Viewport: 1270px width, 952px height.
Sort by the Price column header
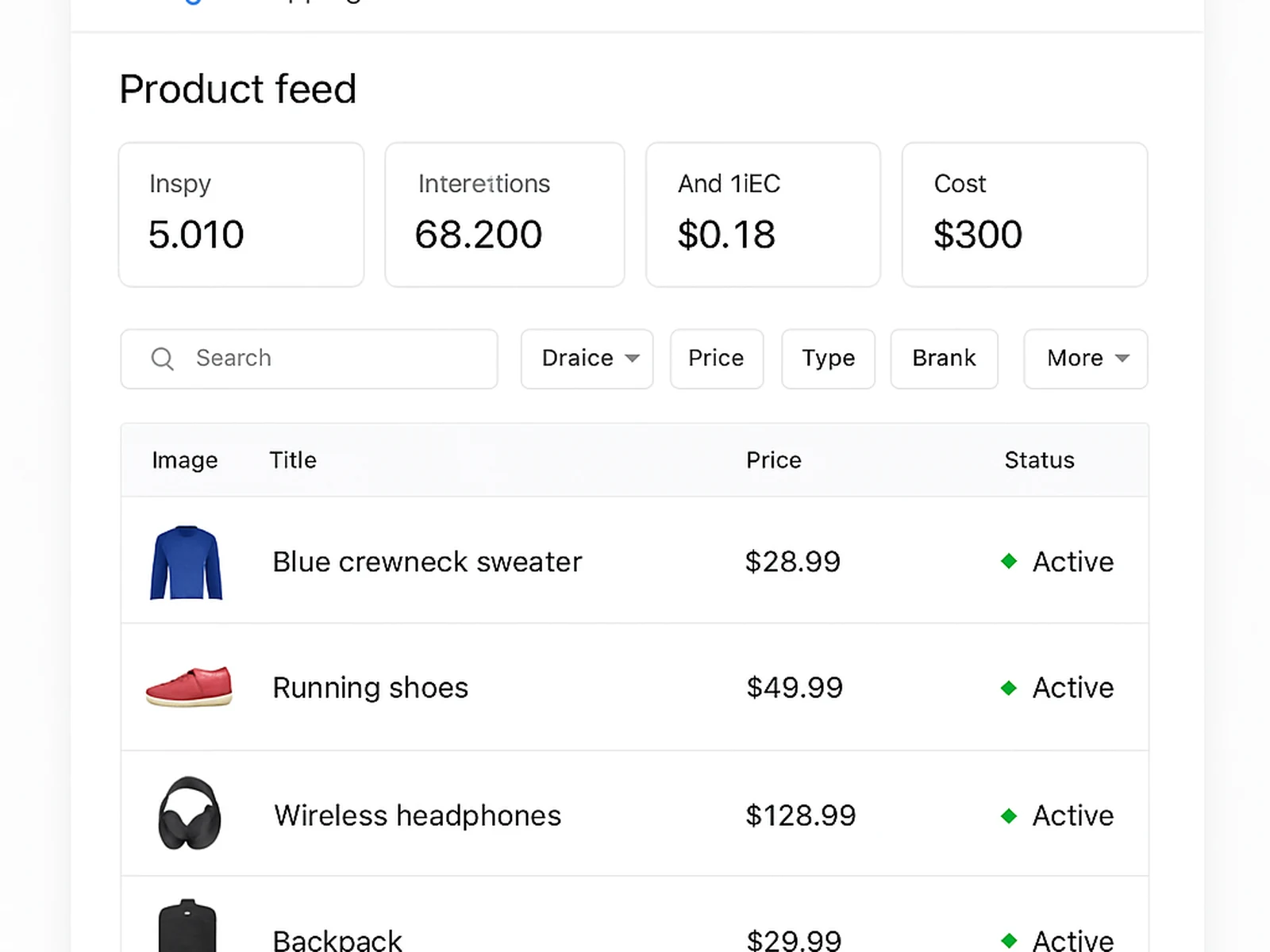coord(774,460)
